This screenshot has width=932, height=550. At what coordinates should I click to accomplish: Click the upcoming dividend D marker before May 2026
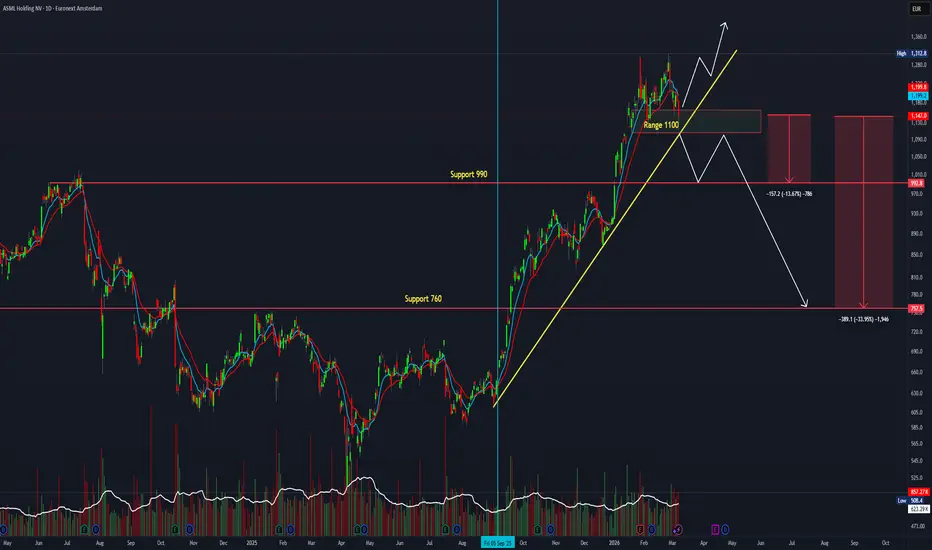click(725, 529)
